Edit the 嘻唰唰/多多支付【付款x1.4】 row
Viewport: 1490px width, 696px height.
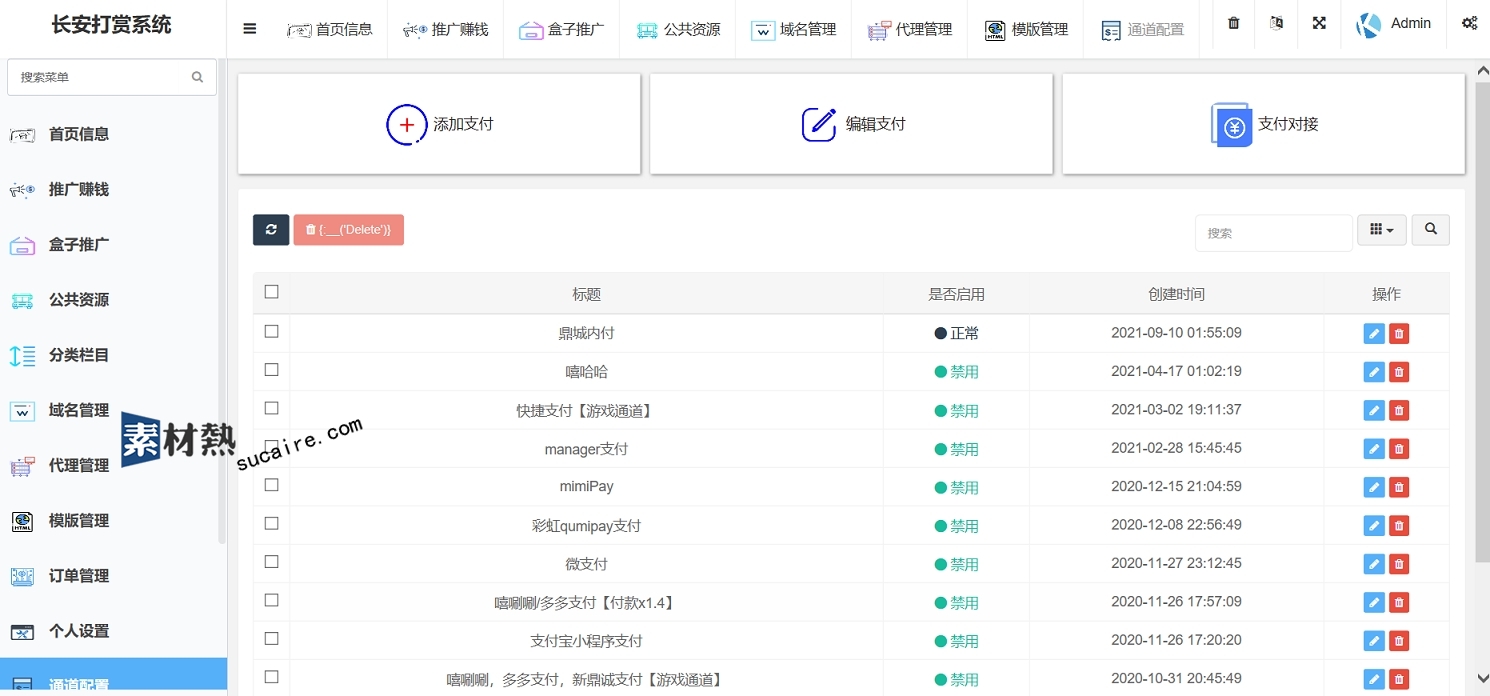coord(1374,602)
